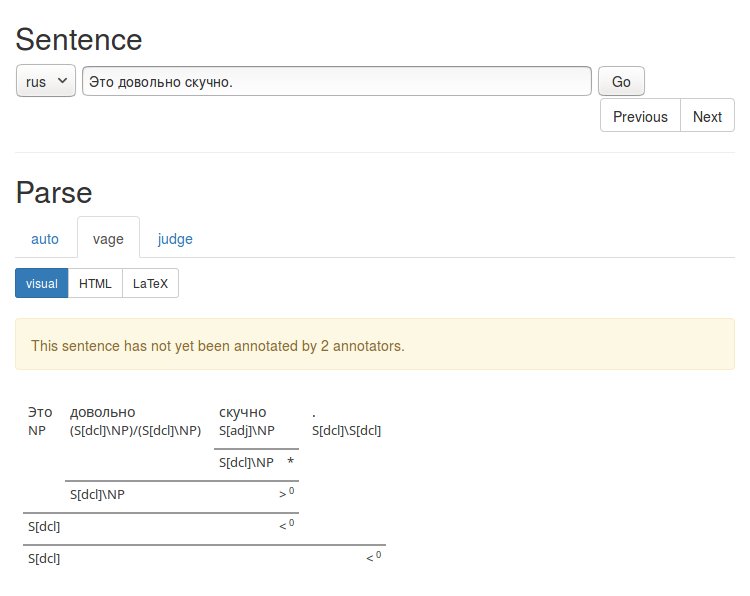Open the rus language dropdown
The width and height of the screenshot is (750, 596).
tap(46, 82)
